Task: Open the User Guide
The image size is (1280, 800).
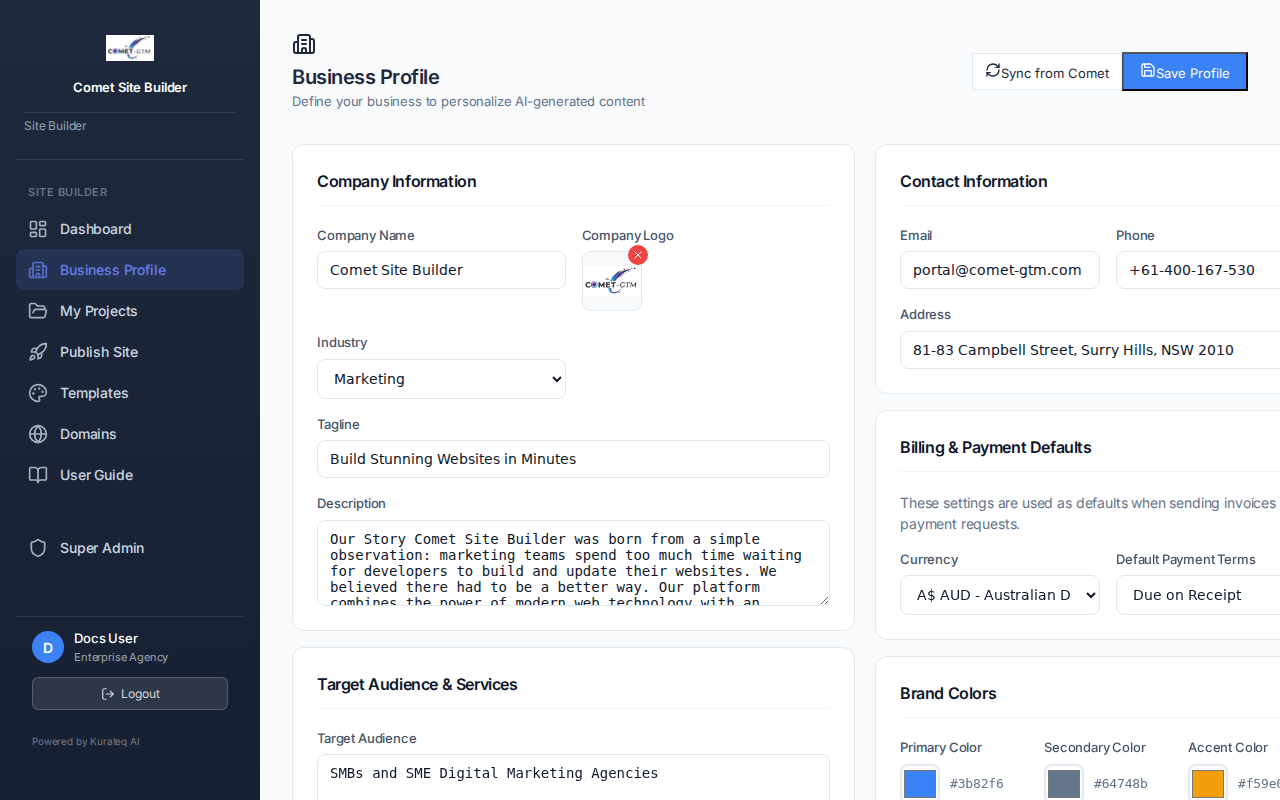Action: [x=97, y=475]
